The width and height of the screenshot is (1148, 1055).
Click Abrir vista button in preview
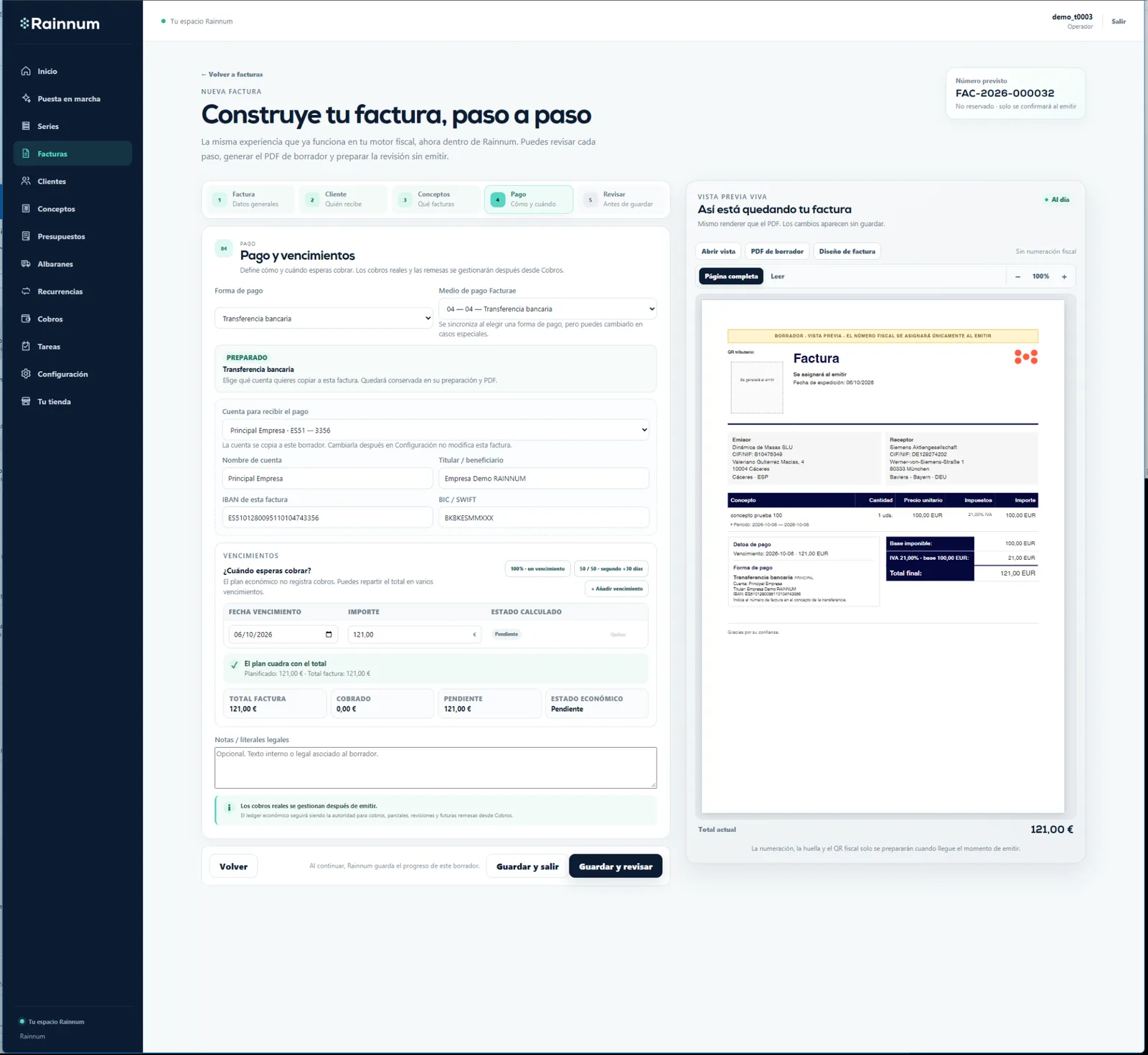coord(718,251)
